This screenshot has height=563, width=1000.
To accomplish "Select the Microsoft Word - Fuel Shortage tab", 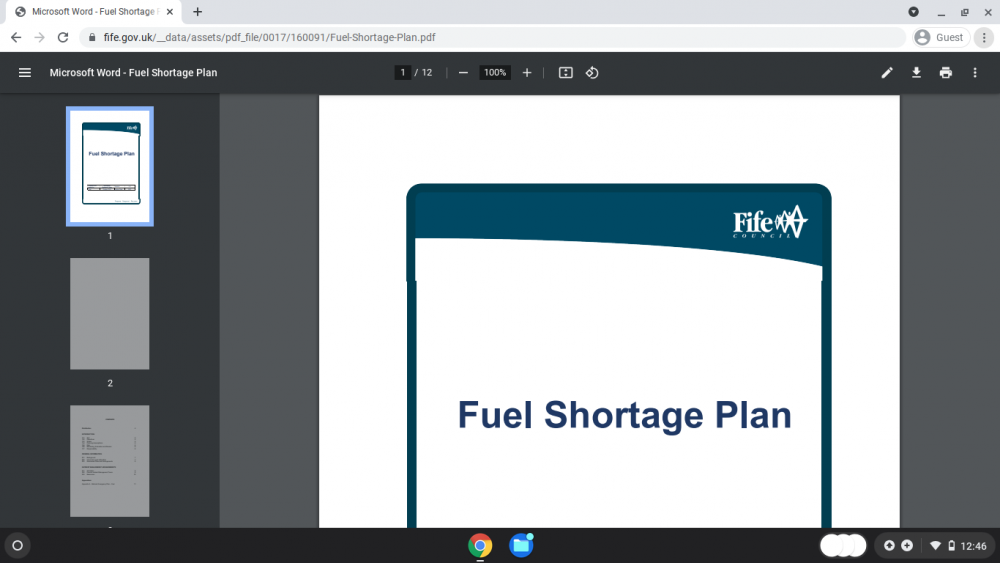I will (x=94, y=12).
